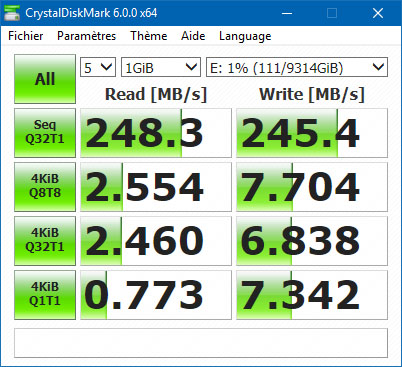Viewport: 402px width, 367px height.
Task: Run the 4KiB Q32T1 benchmark
Action: [x=45, y=241]
